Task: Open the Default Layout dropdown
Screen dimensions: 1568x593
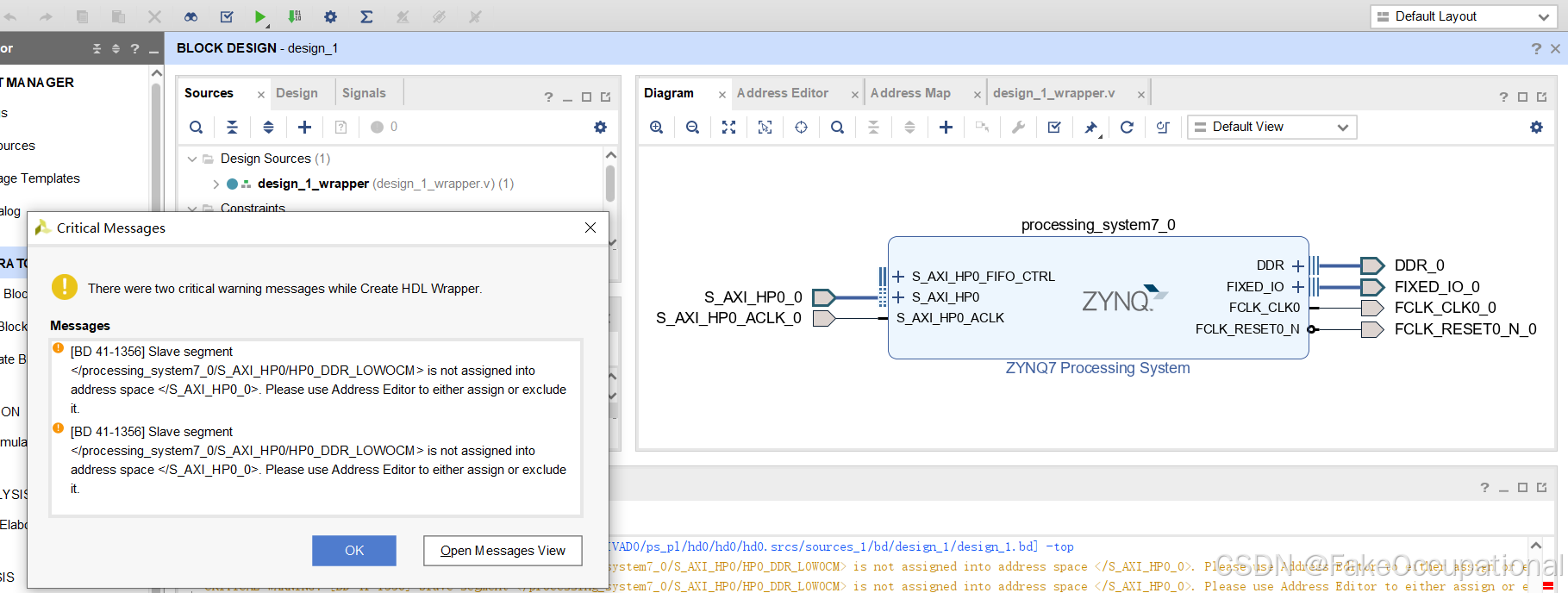Action: (1463, 16)
